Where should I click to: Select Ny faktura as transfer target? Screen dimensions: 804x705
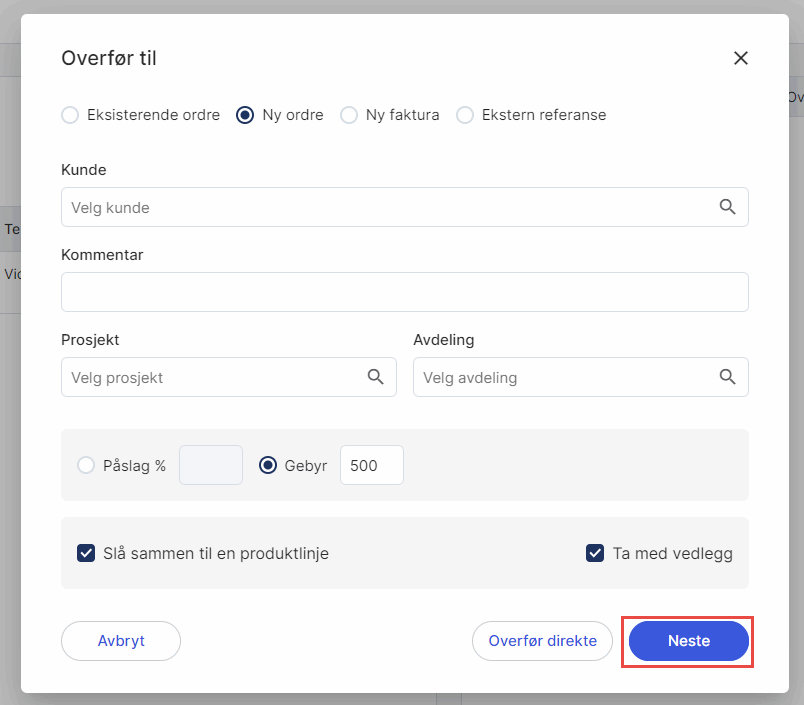point(349,115)
